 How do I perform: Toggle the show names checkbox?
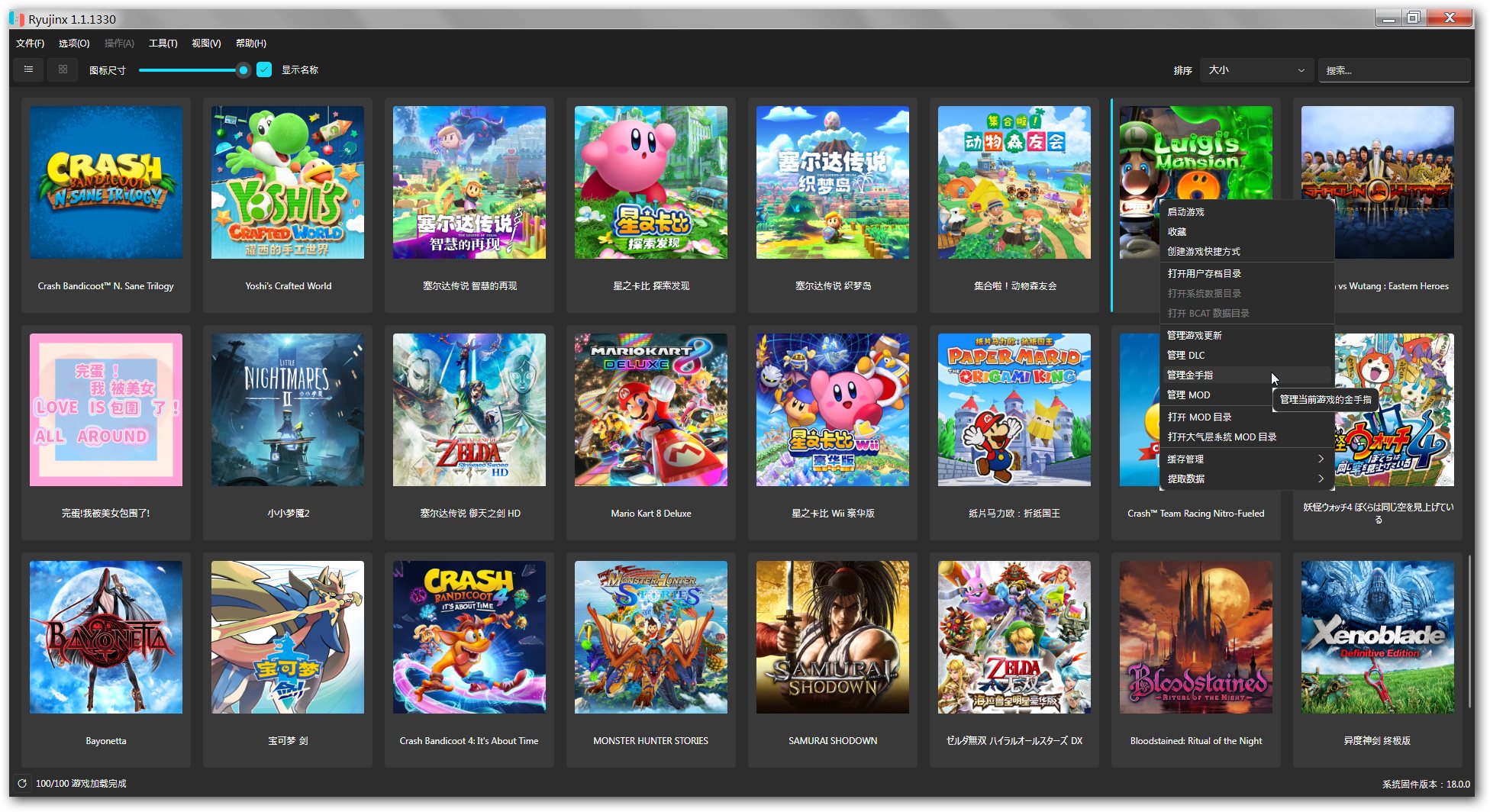(264, 69)
